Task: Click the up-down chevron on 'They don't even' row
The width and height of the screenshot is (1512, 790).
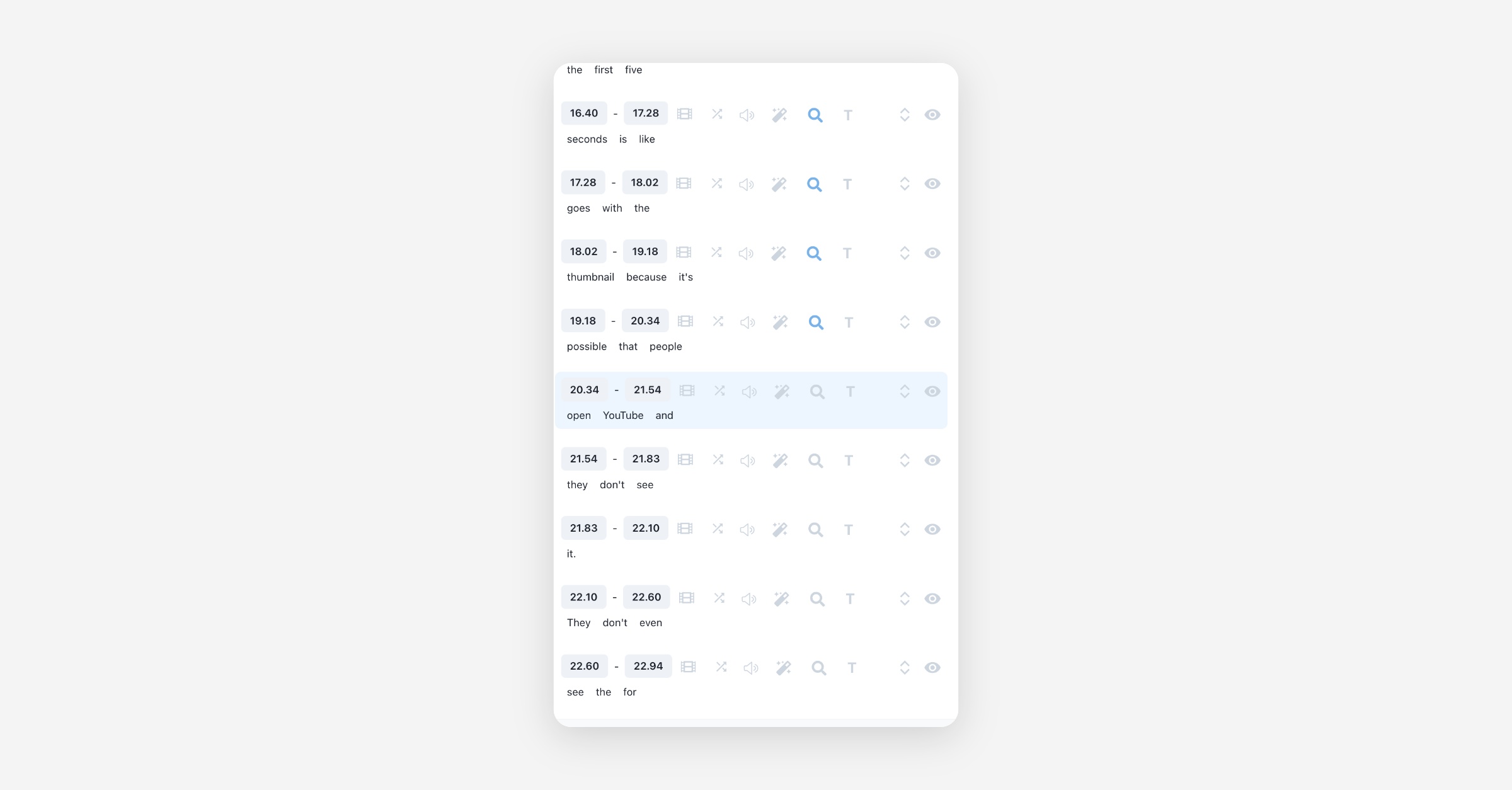Action: (905, 598)
